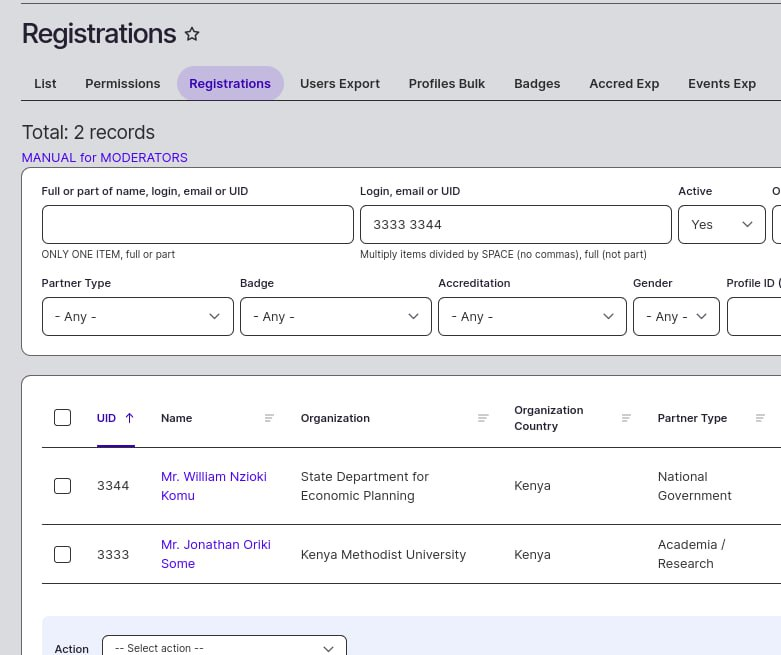Click the National Government cell
781x655 pixels.
pyautogui.click(x=694, y=486)
